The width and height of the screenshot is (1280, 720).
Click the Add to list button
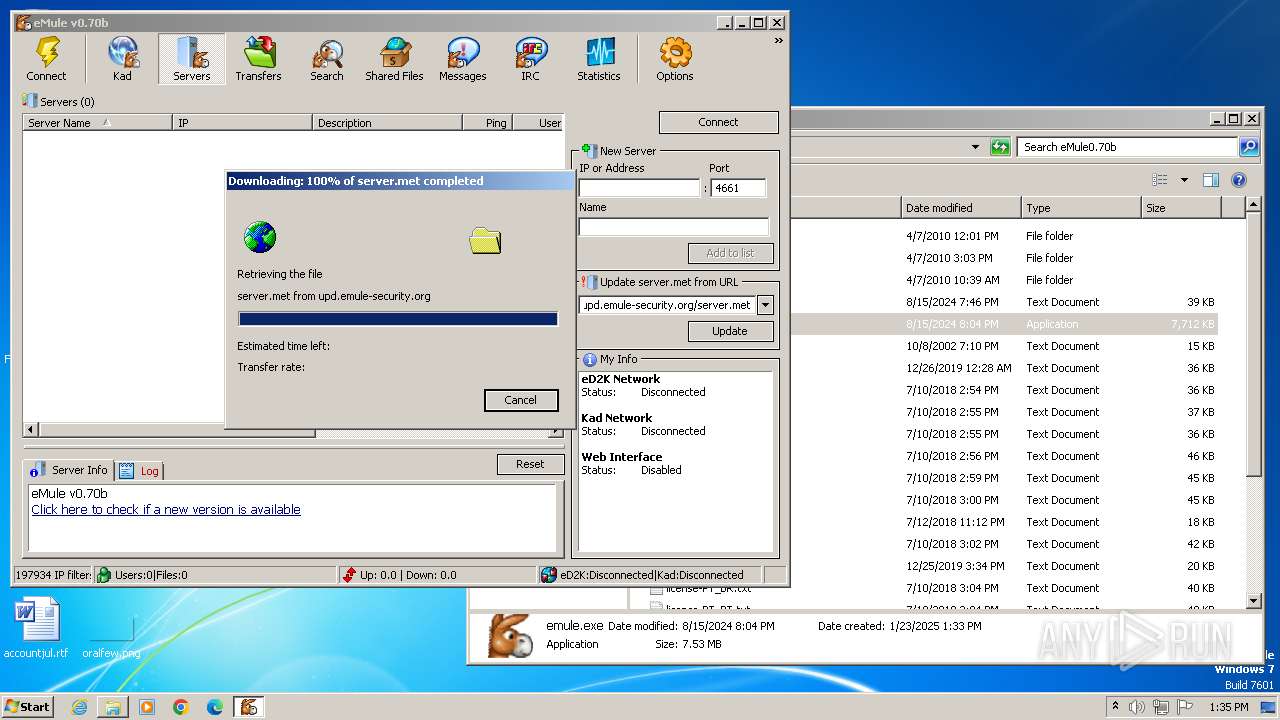coord(730,253)
